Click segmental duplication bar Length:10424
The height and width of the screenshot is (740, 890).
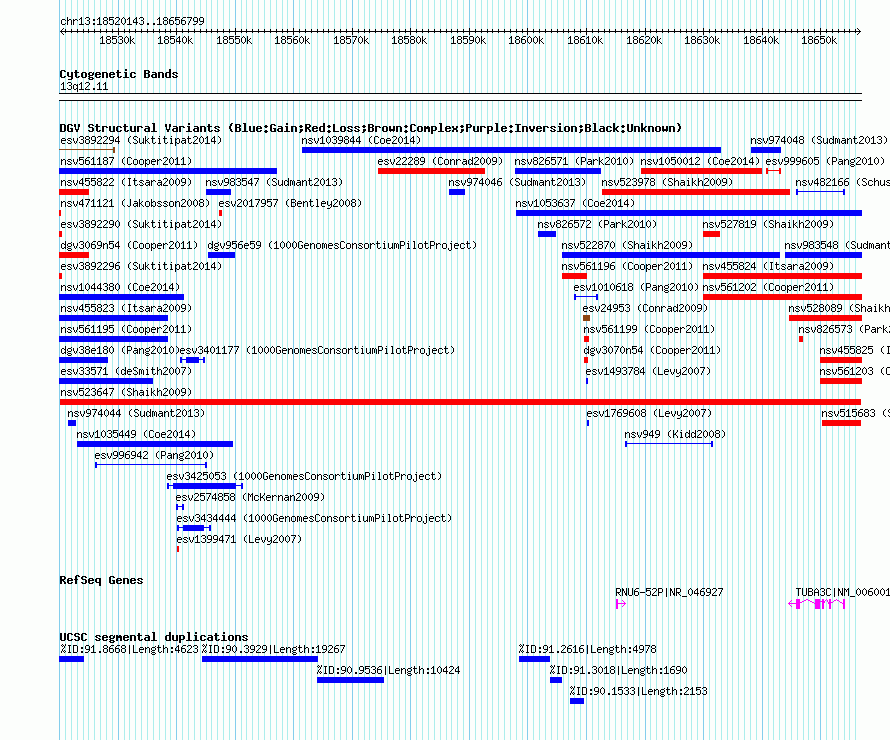[351, 680]
